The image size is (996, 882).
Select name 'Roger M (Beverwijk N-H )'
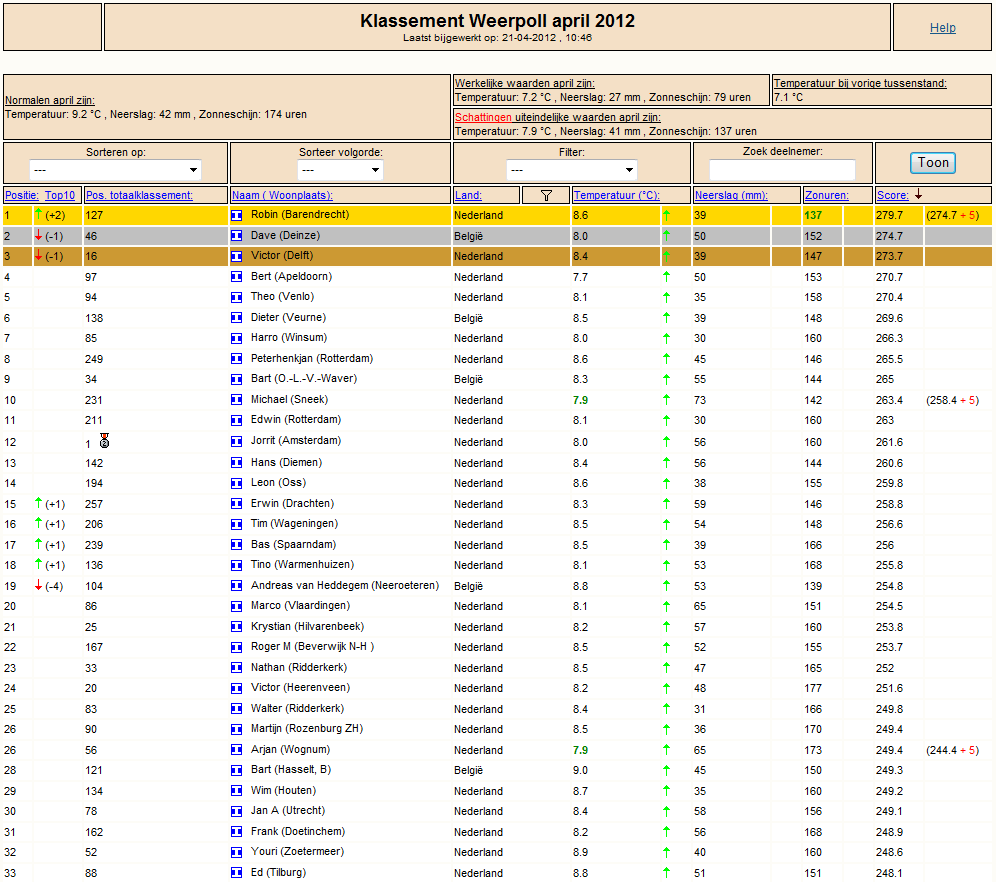coord(313,646)
